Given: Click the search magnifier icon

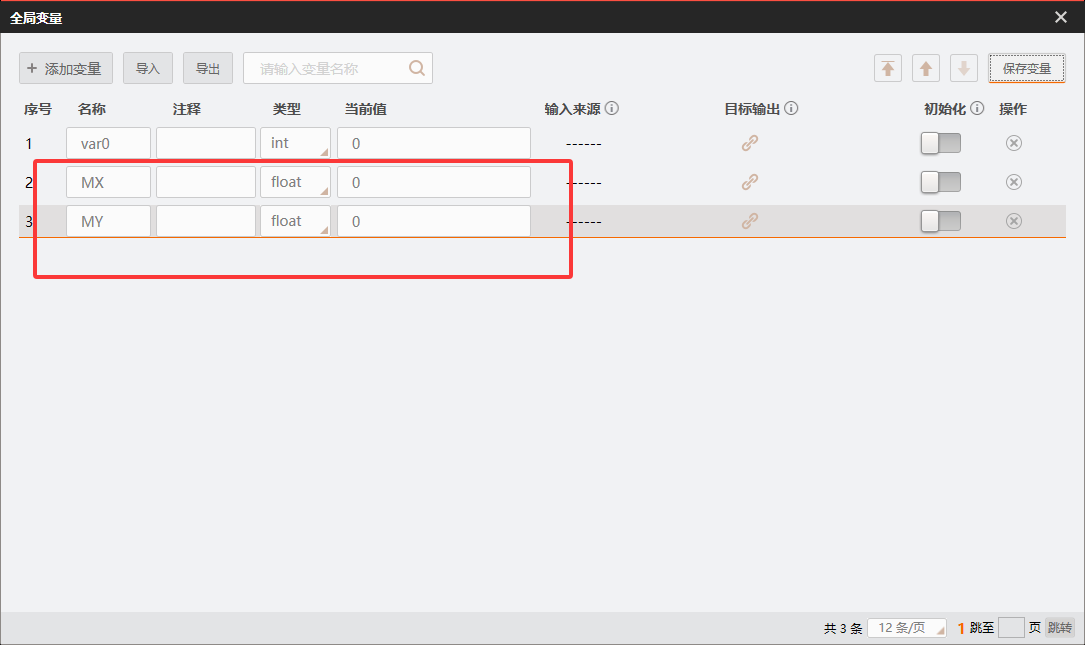Looking at the screenshot, I should point(417,68).
